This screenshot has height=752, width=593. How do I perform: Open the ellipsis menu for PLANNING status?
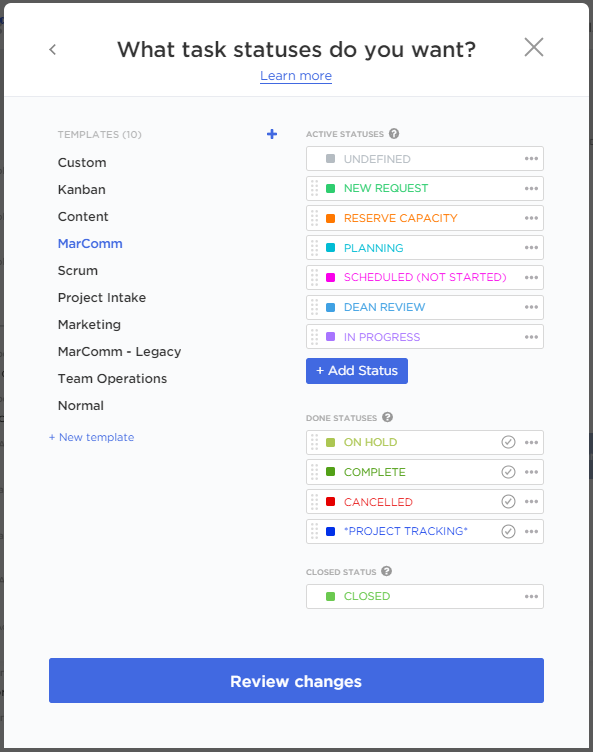pyautogui.click(x=531, y=248)
